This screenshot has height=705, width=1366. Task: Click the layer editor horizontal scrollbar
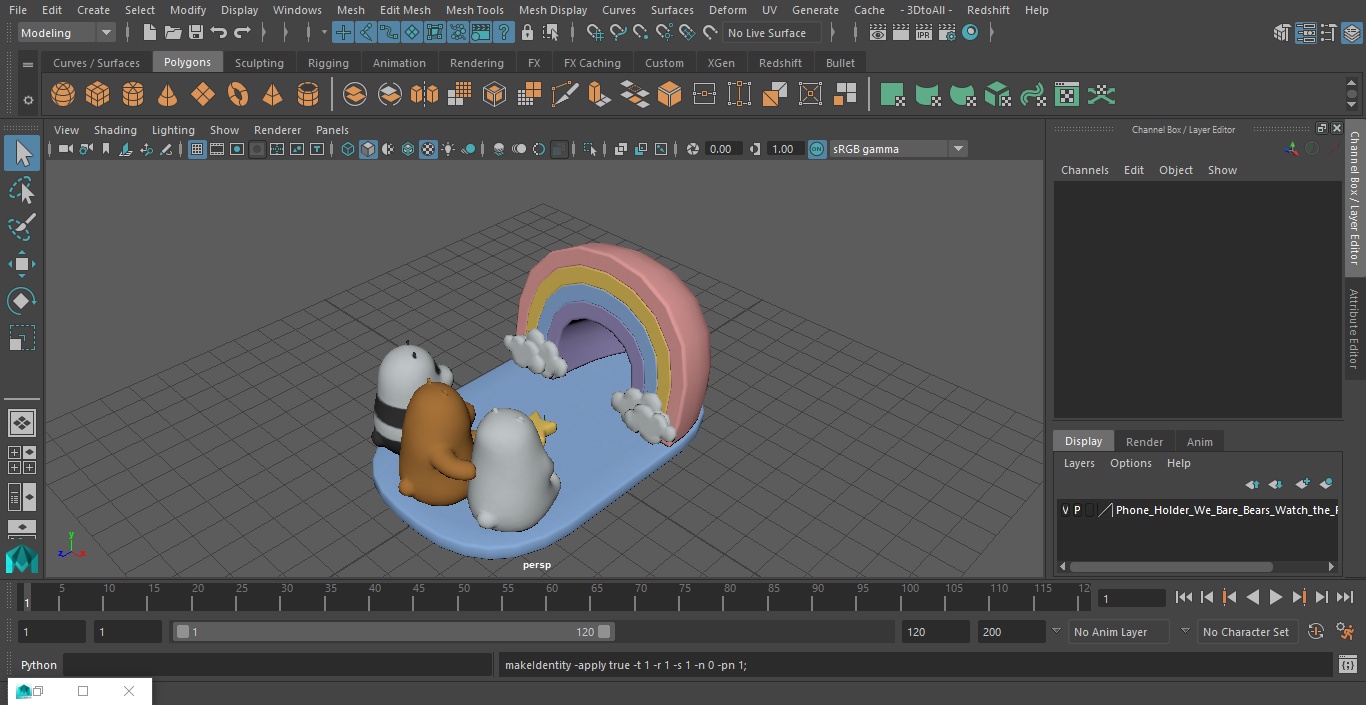click(1171, 566)
